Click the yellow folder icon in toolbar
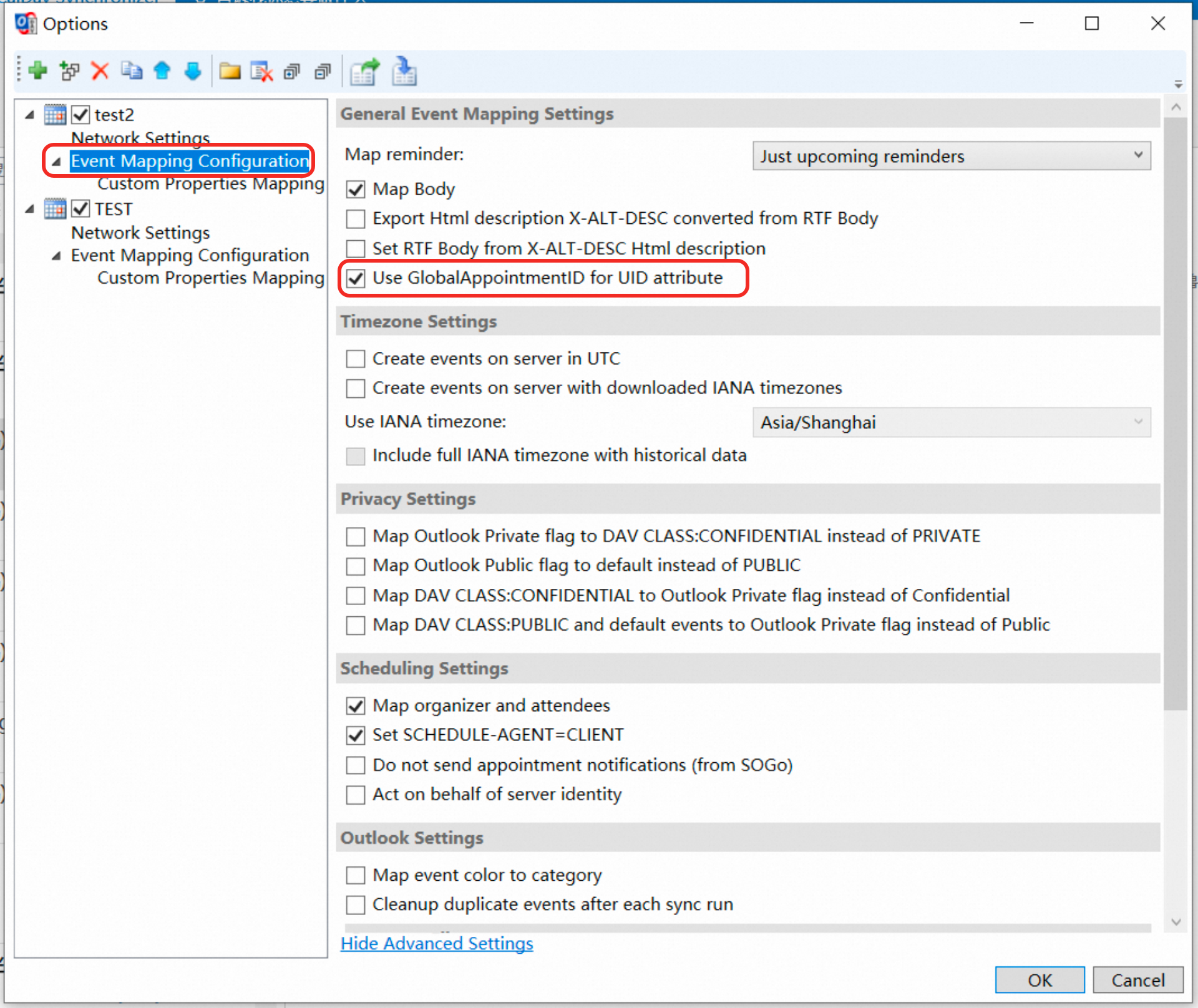1198x1008 pixels. point(230,71)
